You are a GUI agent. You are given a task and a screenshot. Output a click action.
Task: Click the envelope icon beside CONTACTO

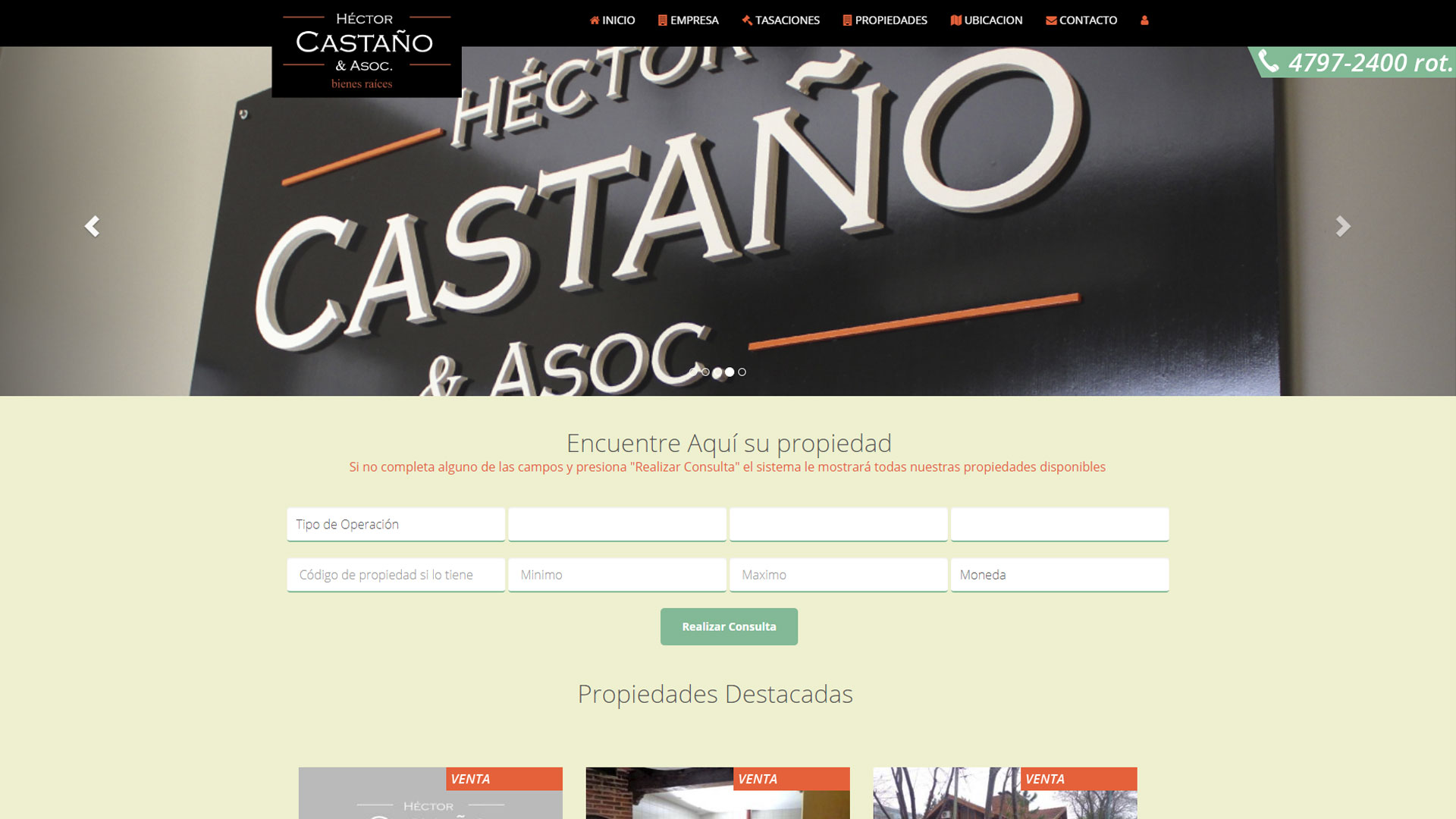1051,20
